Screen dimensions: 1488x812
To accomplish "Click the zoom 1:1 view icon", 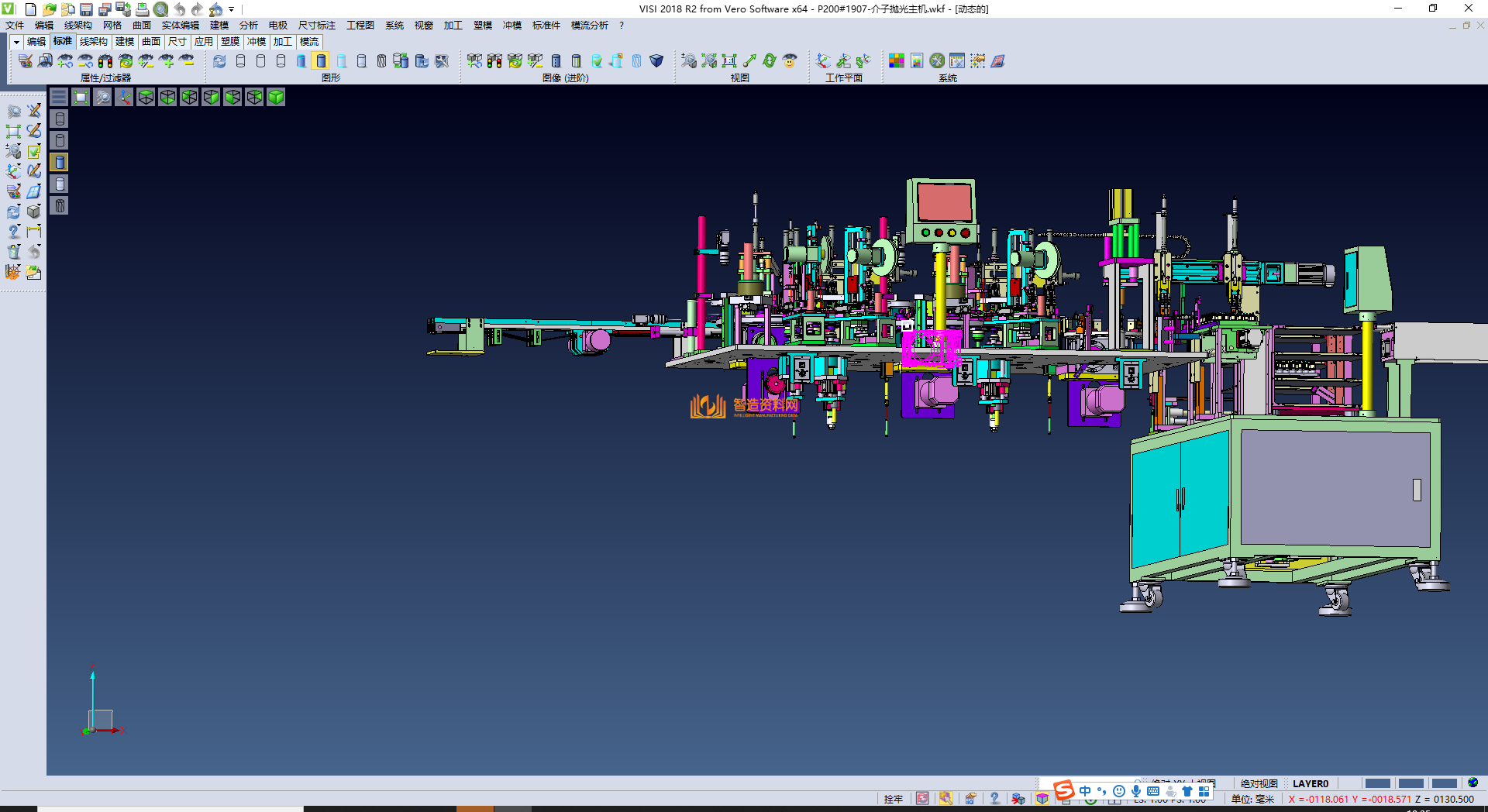I will 729,61.
